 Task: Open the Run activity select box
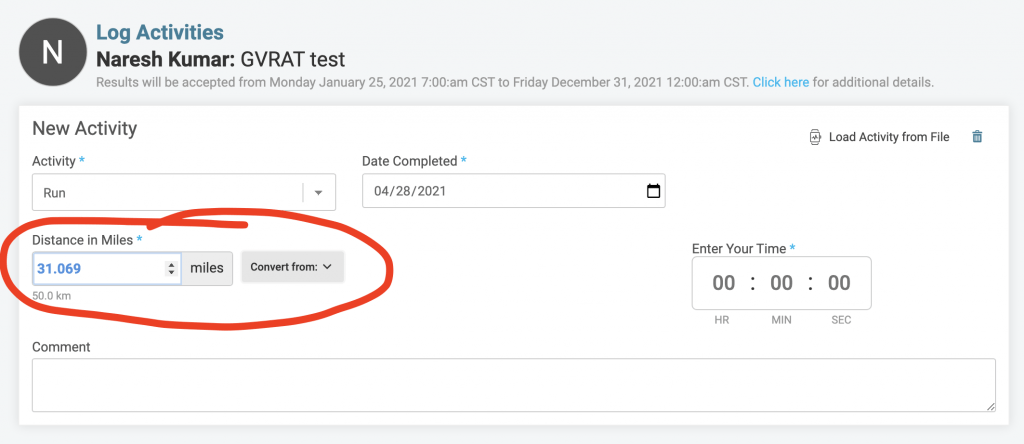pyautogui.click(x=184, y=193)
